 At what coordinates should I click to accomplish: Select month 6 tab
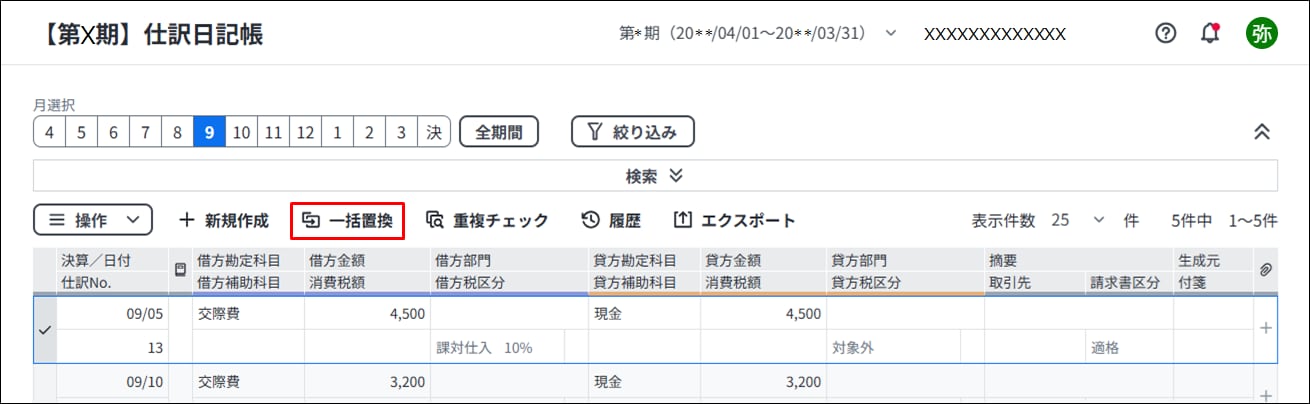click(113, 131)
